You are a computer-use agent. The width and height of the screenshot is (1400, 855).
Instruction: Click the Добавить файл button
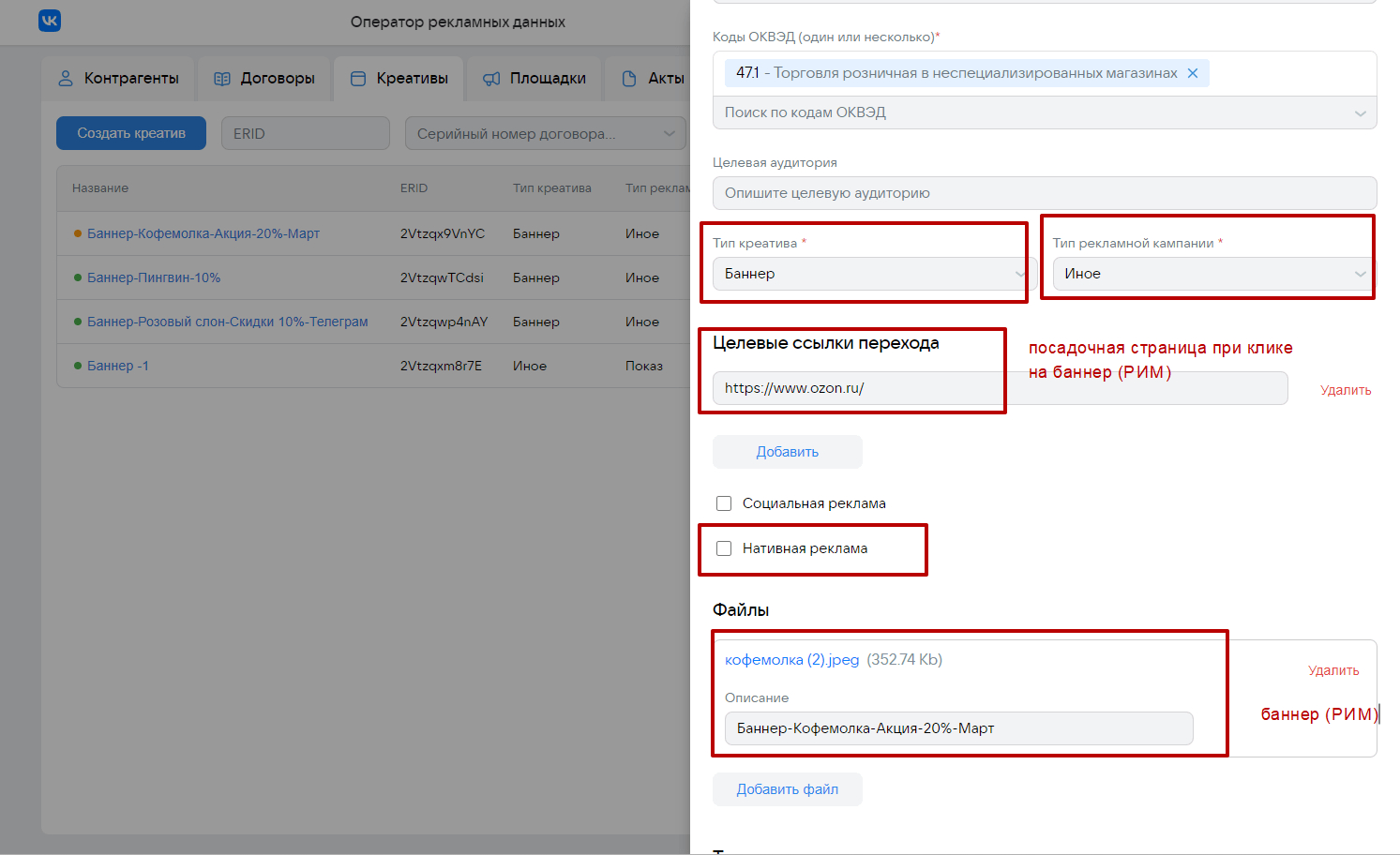click(x=787, y=789)
